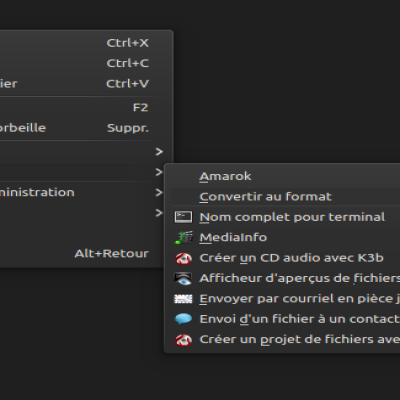The image size is (400, 400).
Task: Click the terminal icon beside Nom complet pour terminal
Action: click(183, 217)
